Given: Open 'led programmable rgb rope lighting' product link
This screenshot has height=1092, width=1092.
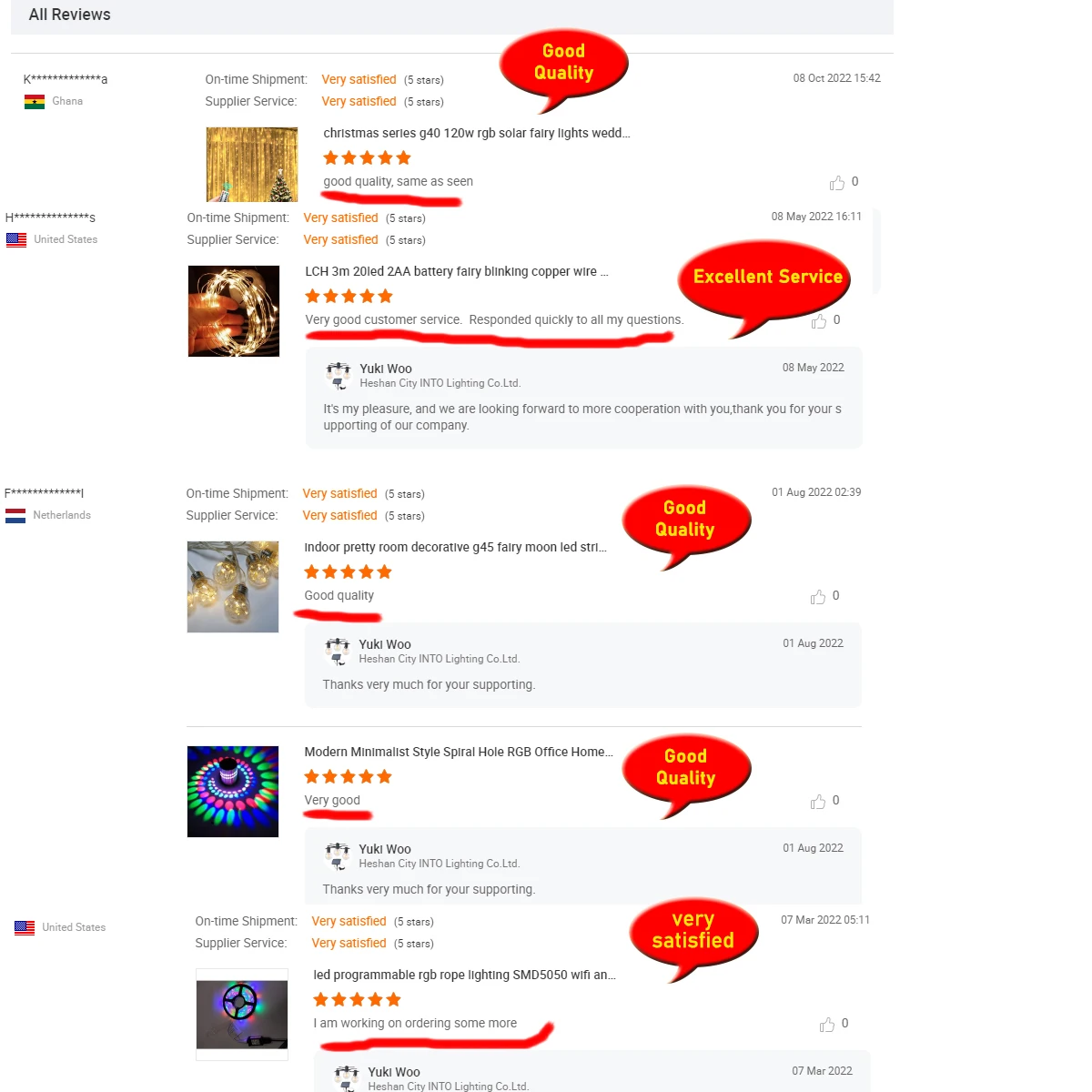Looking at the screenshot, I should click(x=464, y=975).
